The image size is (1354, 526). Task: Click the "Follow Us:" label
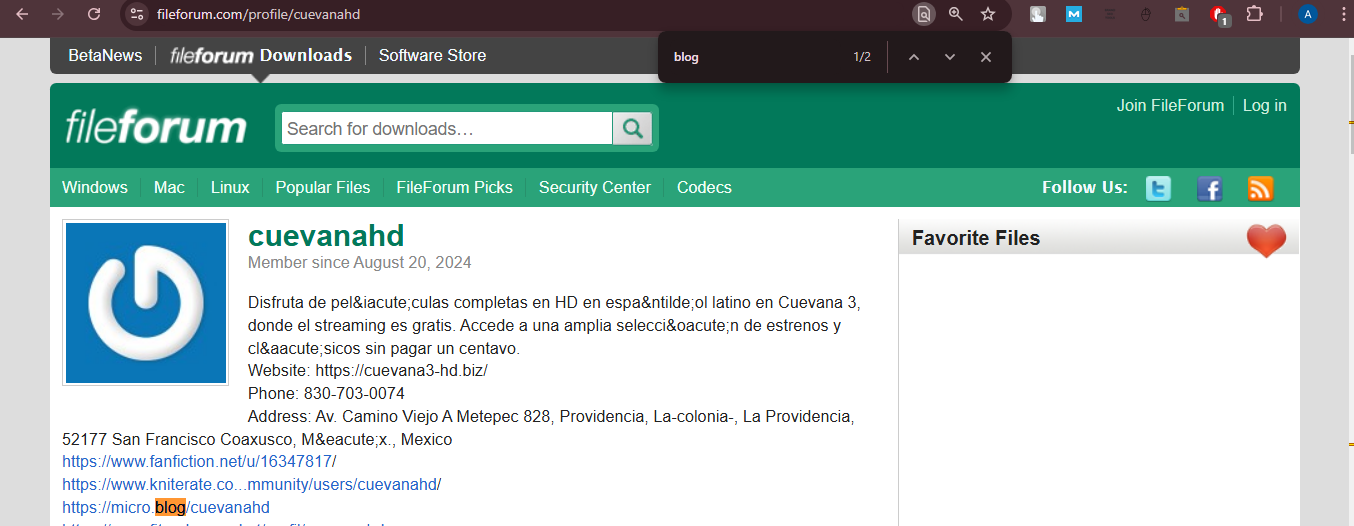(x=1085, y=187)
